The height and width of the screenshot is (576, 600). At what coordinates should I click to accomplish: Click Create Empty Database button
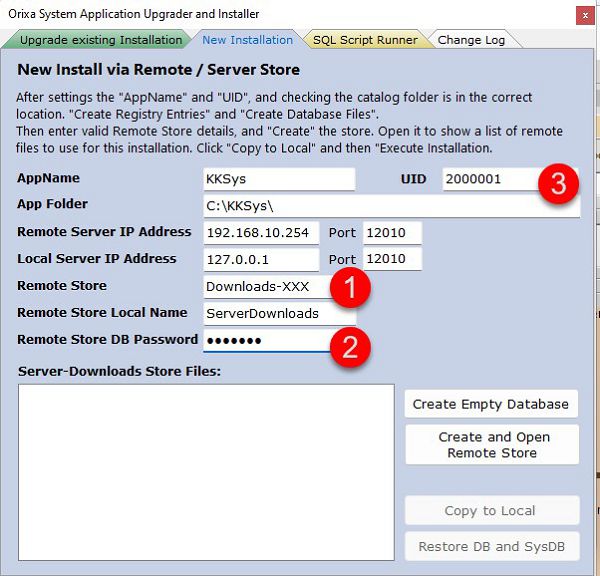point(491,404)
